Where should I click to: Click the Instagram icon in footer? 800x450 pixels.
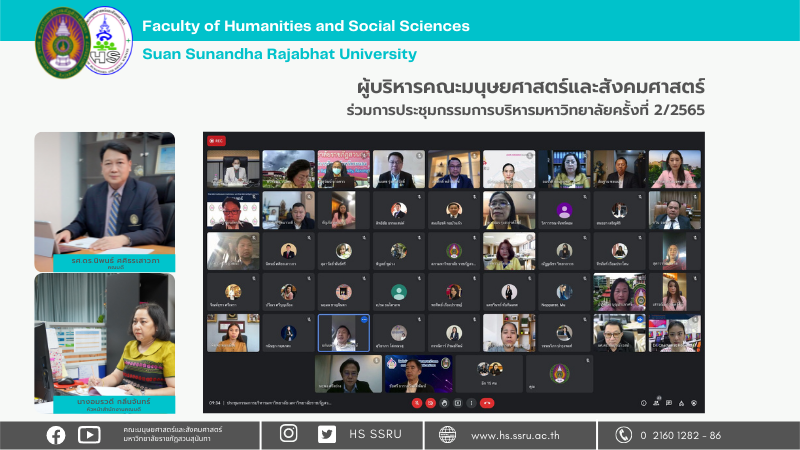click(x=288, y=434)
